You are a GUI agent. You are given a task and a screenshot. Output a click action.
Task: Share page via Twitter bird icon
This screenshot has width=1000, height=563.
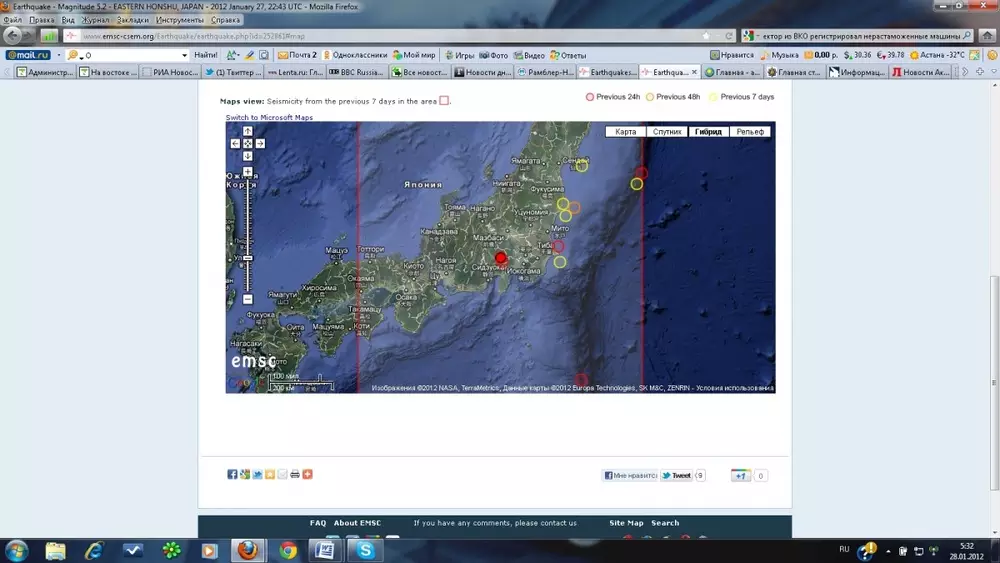(x=257, y=474)
